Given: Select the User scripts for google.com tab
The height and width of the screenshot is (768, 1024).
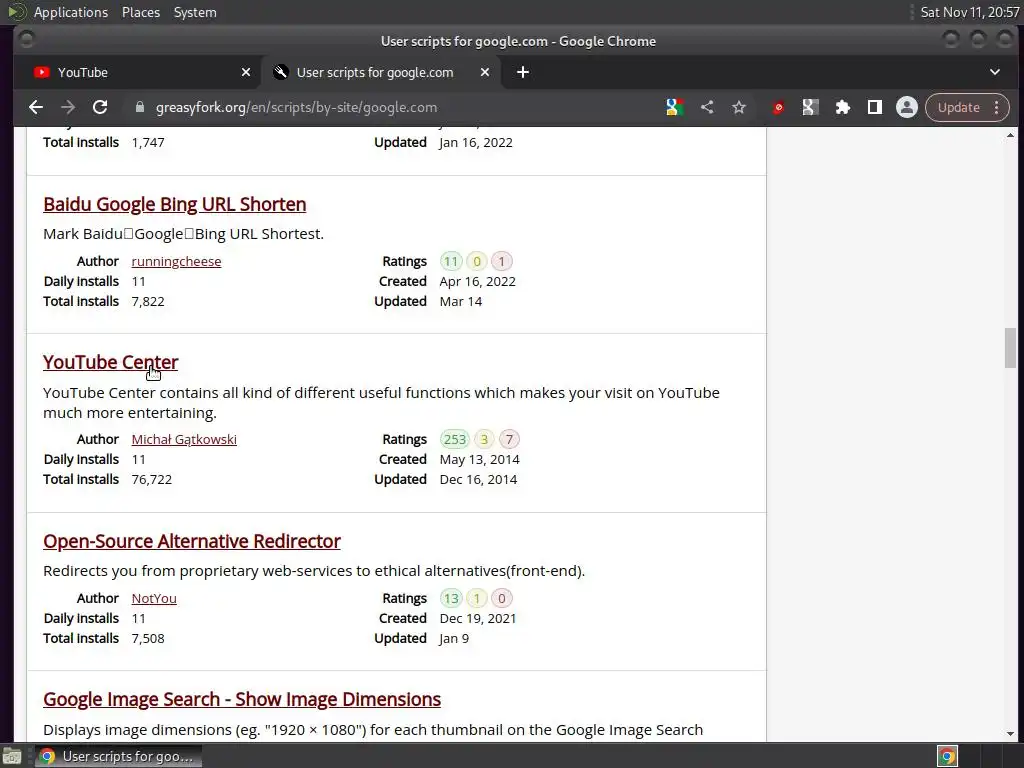Looking at the screenshot, I should pyautogui.click(x=381, y=72).
